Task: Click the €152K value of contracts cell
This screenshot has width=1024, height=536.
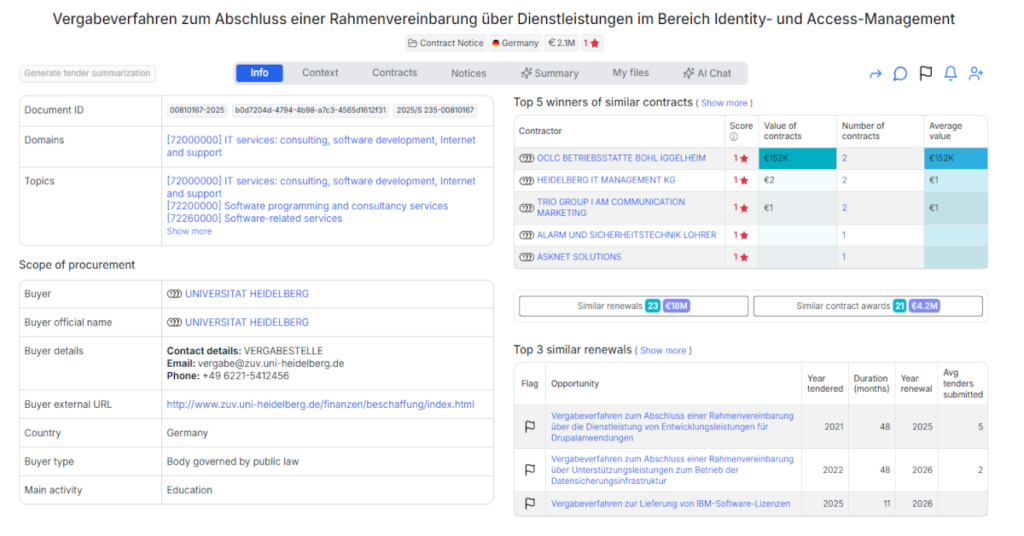Action: 797,158
